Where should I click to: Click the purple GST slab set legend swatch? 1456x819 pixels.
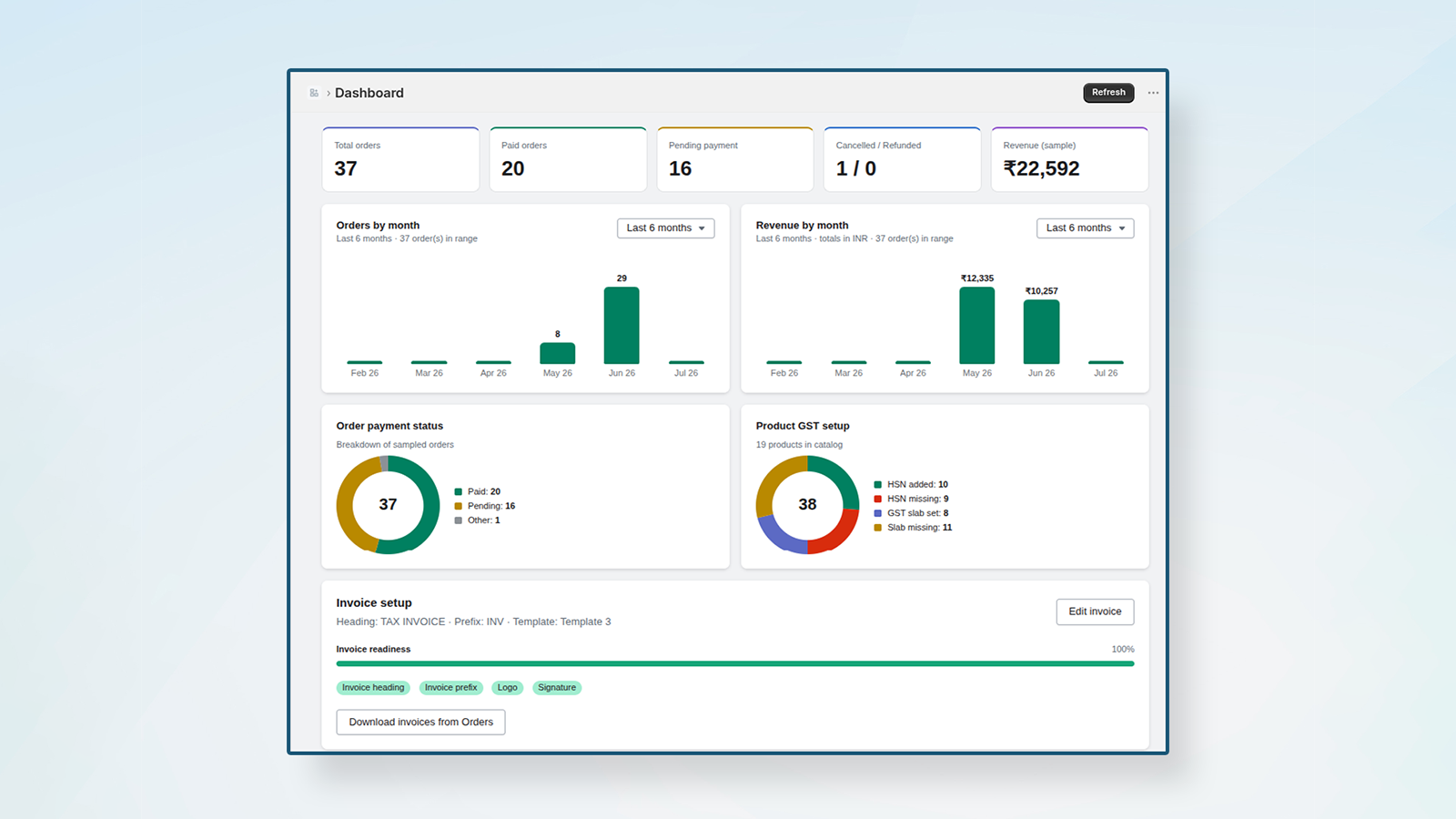(878, 513)
